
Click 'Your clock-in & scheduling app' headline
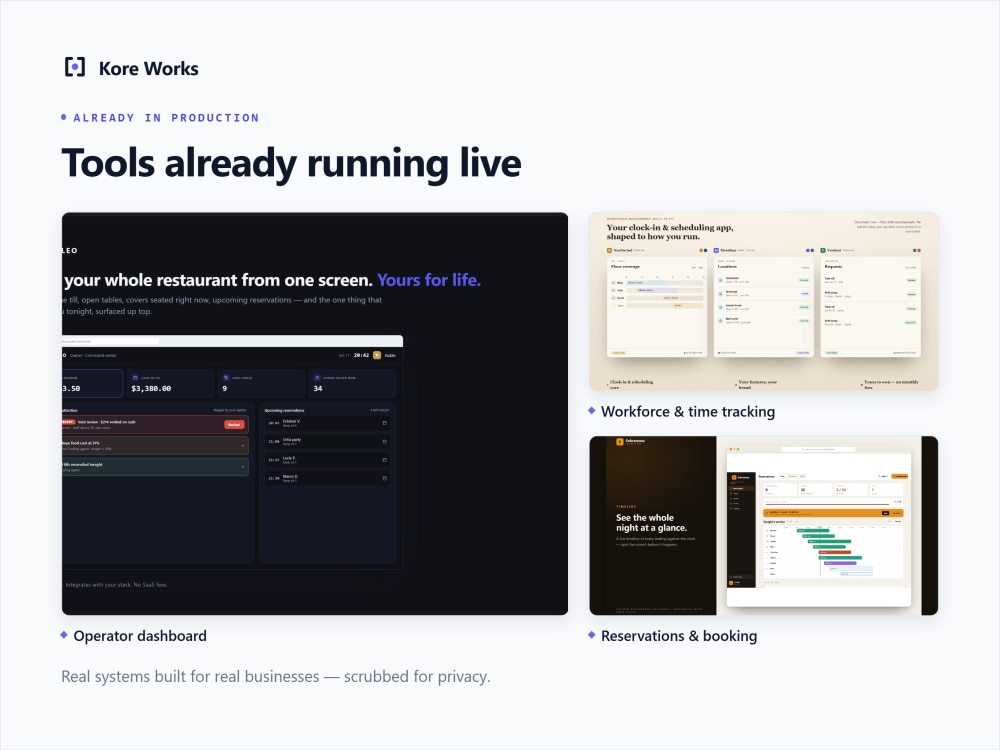670,232
